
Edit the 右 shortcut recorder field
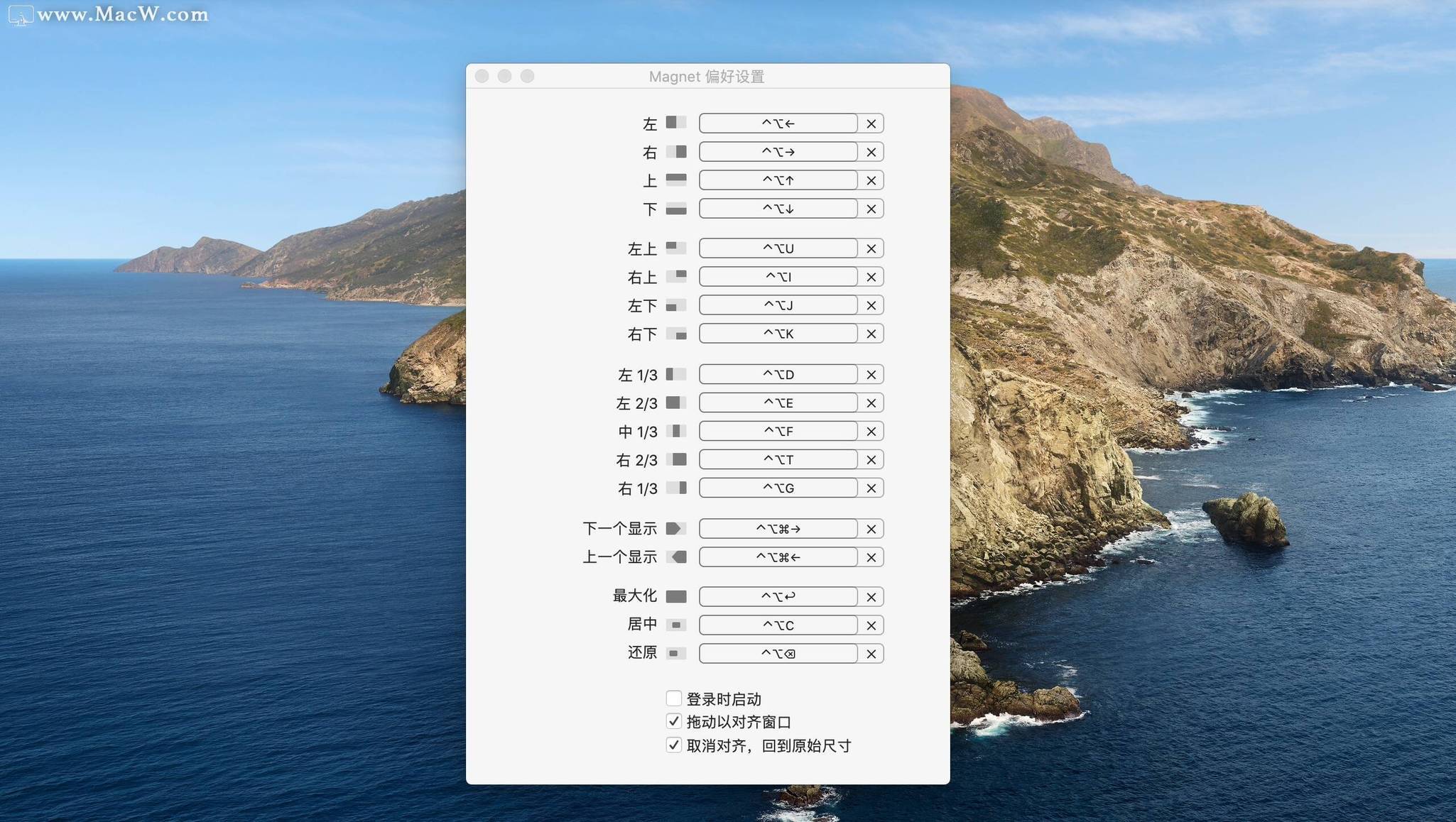pyautogui.click(x=778, y=152)
